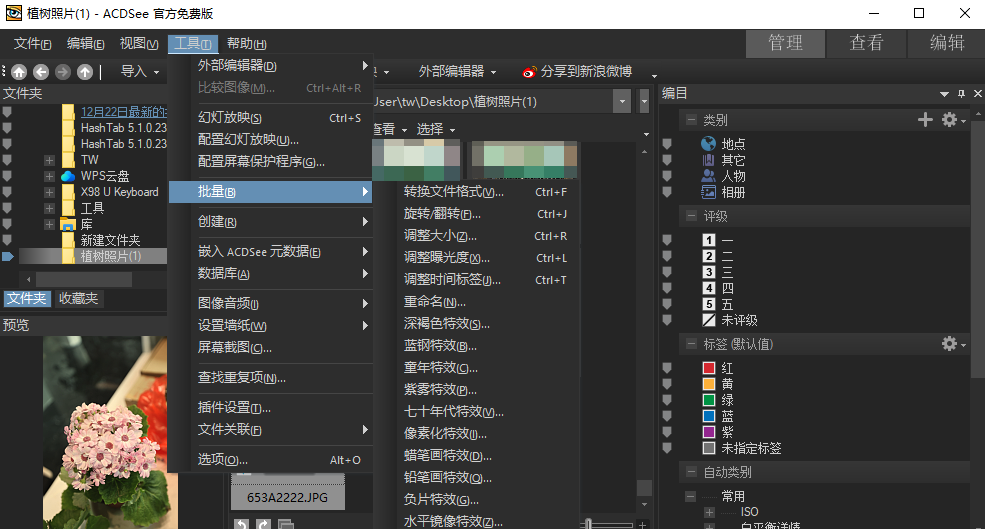Select the 地点 globe icon
985x529 pixels.
709,144
